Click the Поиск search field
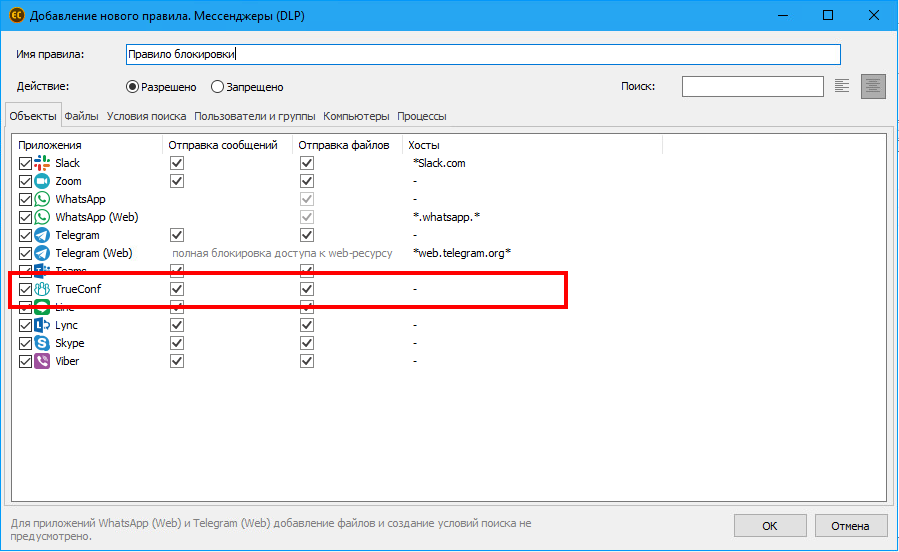Viewport: 899px width, 552px height. tap(752, 87)
